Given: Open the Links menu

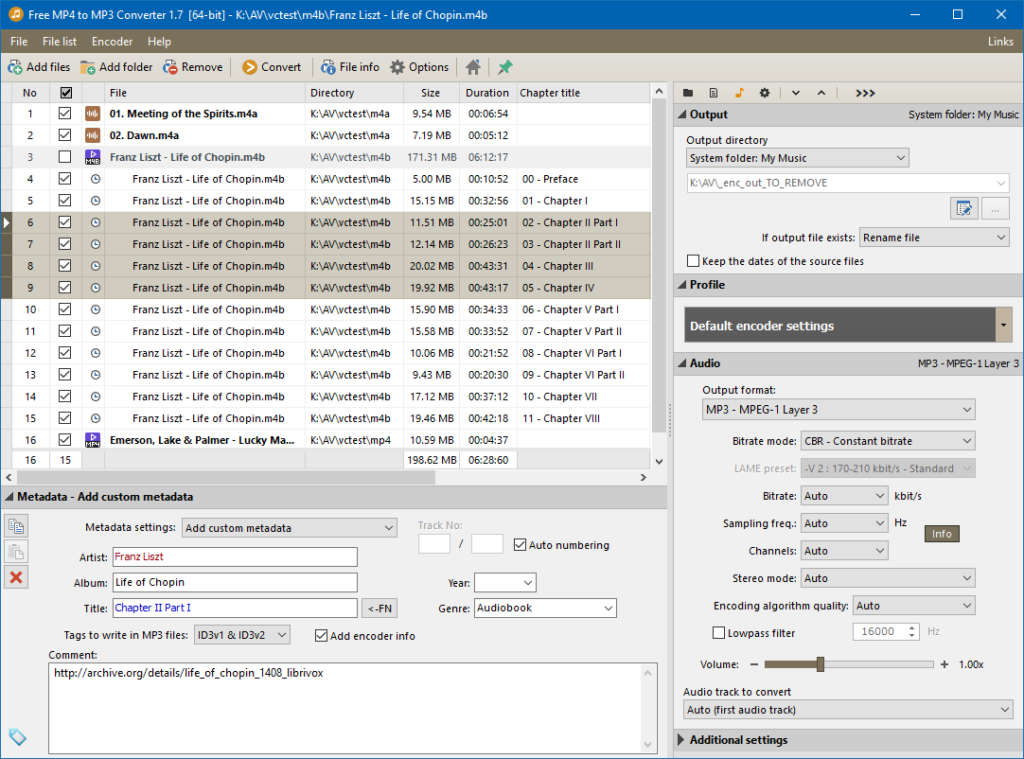Looking at the screenshot, I should coord(1000,41).
